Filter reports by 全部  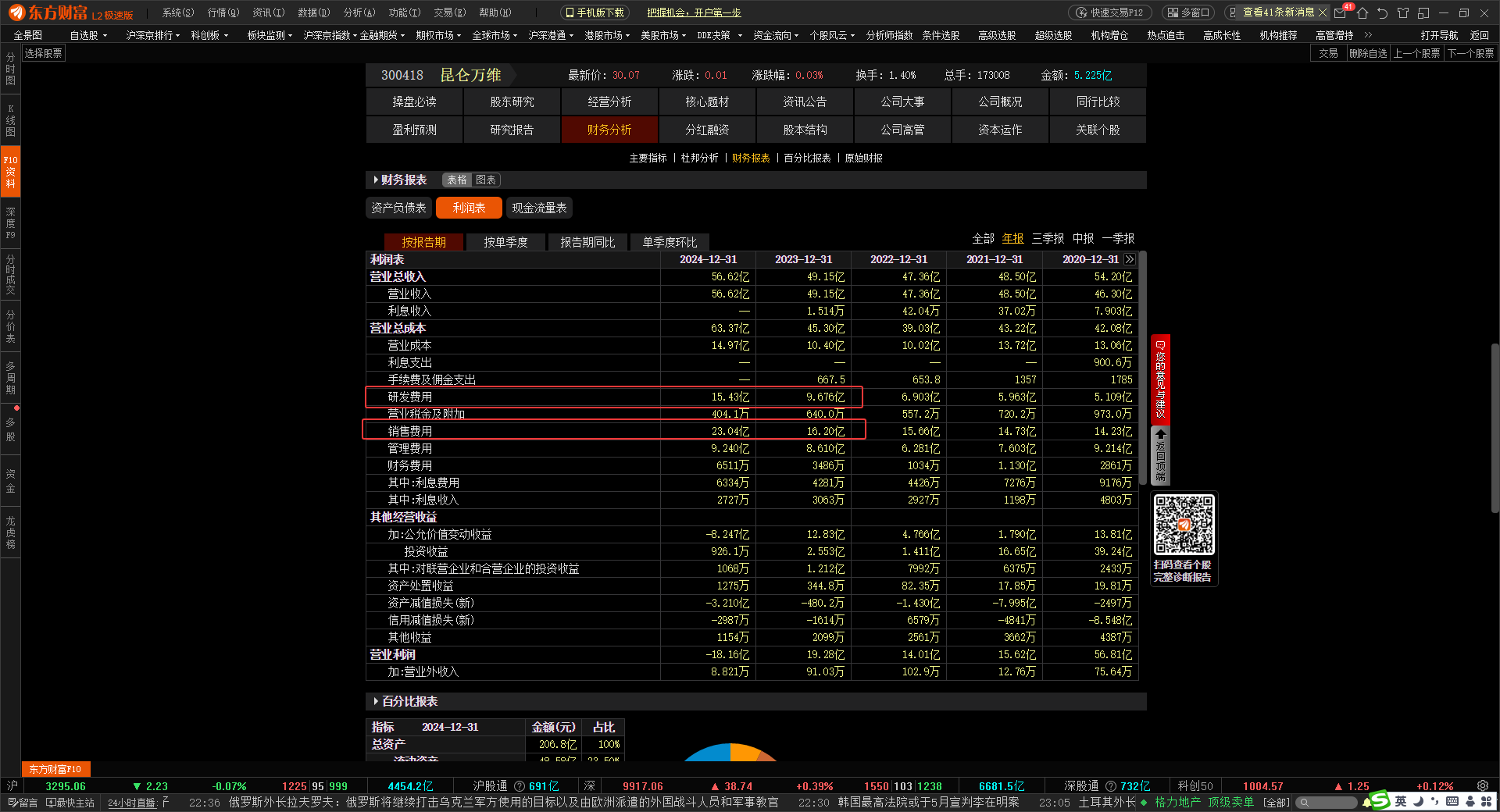(983, 238)
